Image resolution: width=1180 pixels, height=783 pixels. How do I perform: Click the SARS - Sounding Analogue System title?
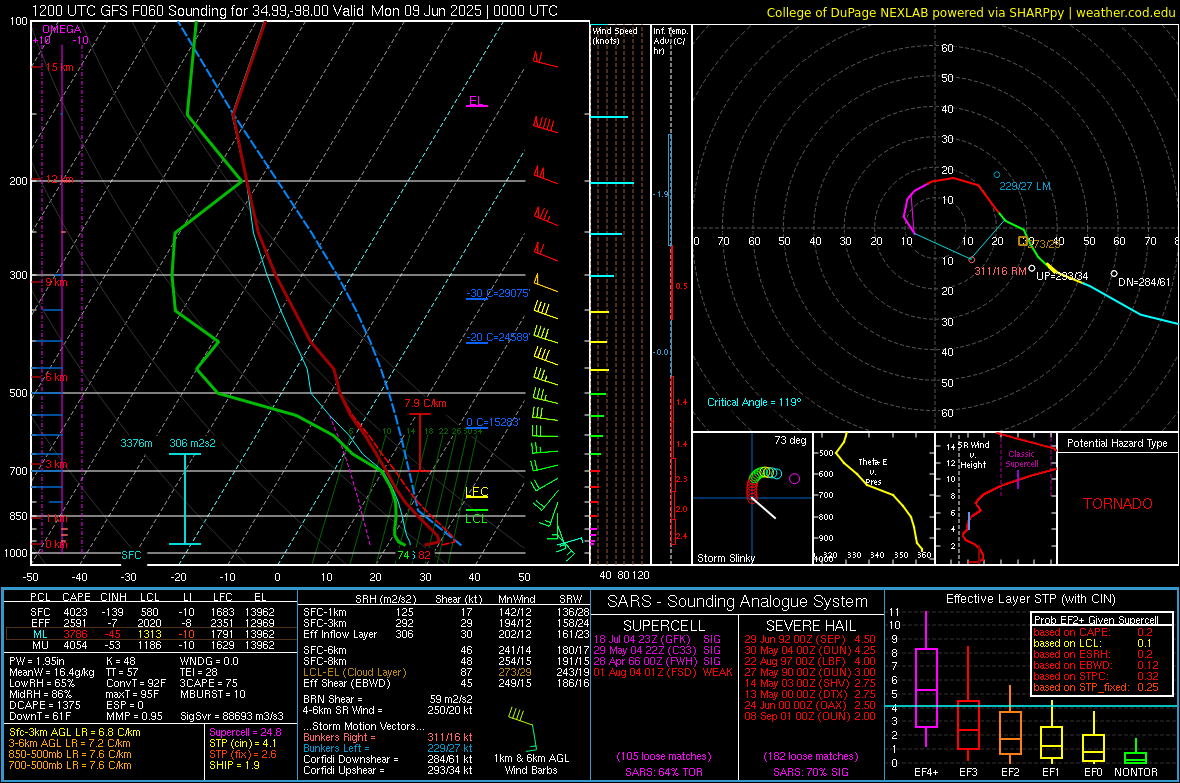tap(738, 601)
